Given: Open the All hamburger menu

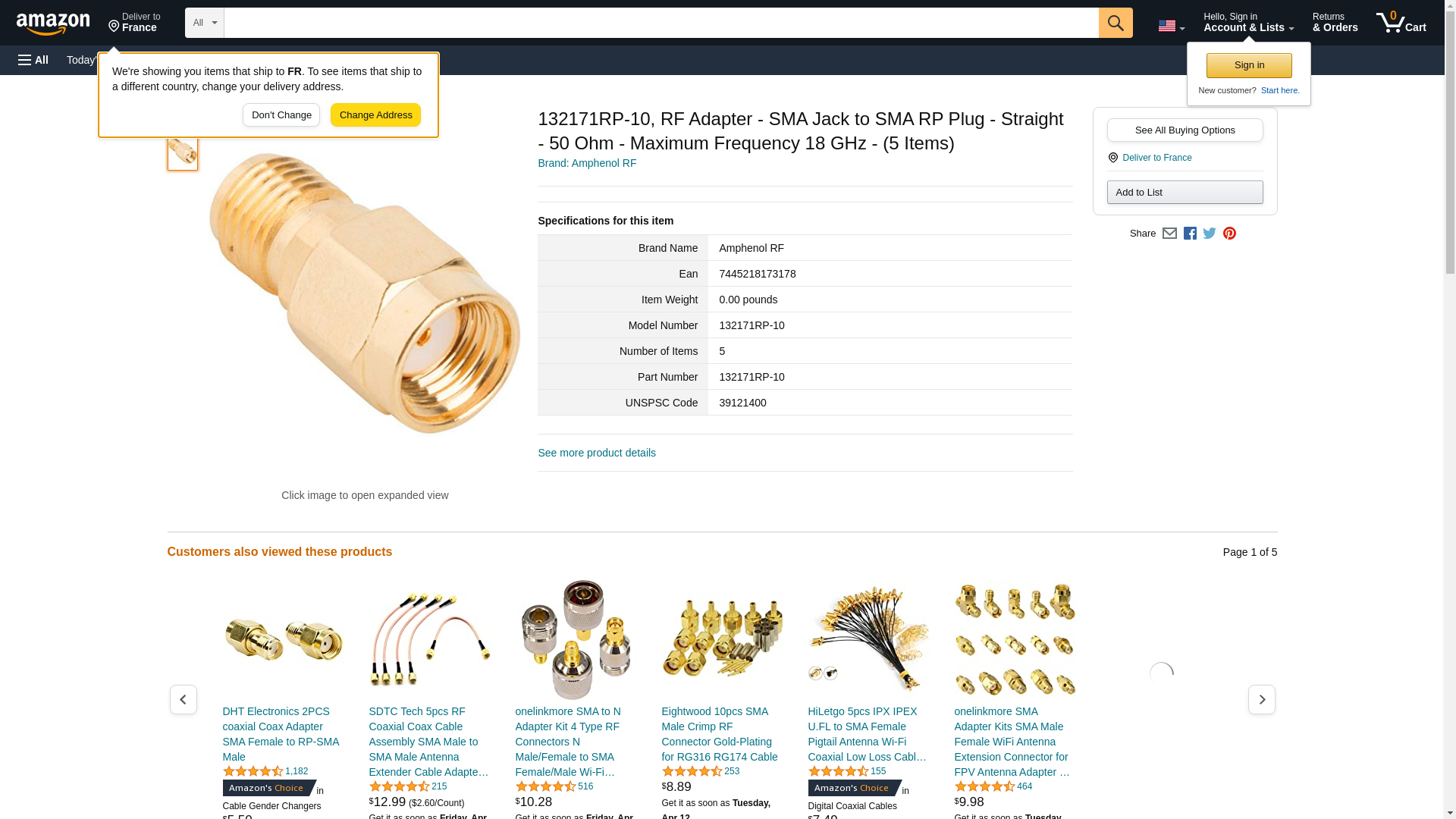Looking at the screenshot, I should (x=33, y=60).
